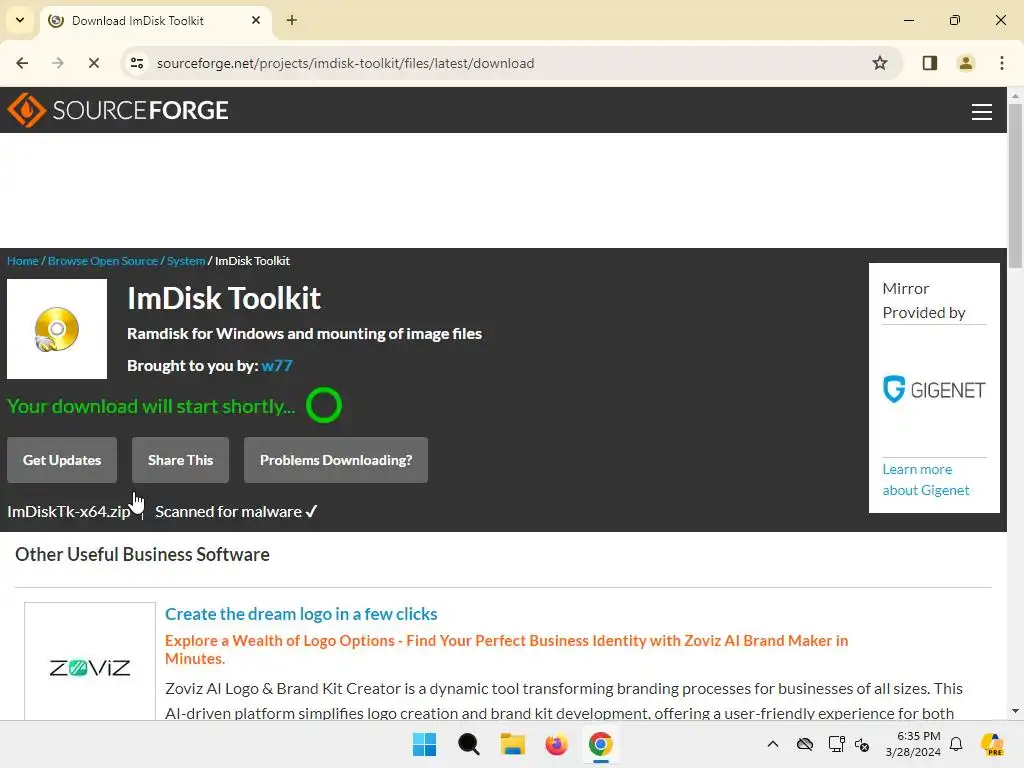The height and width of the screenshot is (768, 1024).
Task: Click the ImDisk Toolkit heading
Action: 224,298
